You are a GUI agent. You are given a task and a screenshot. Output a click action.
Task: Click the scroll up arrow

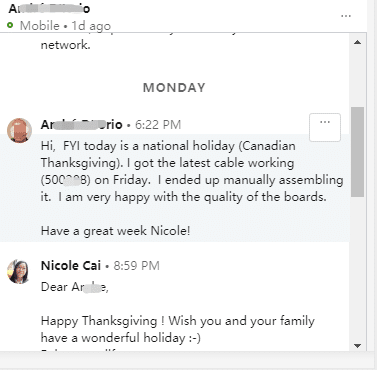point(358,42)
